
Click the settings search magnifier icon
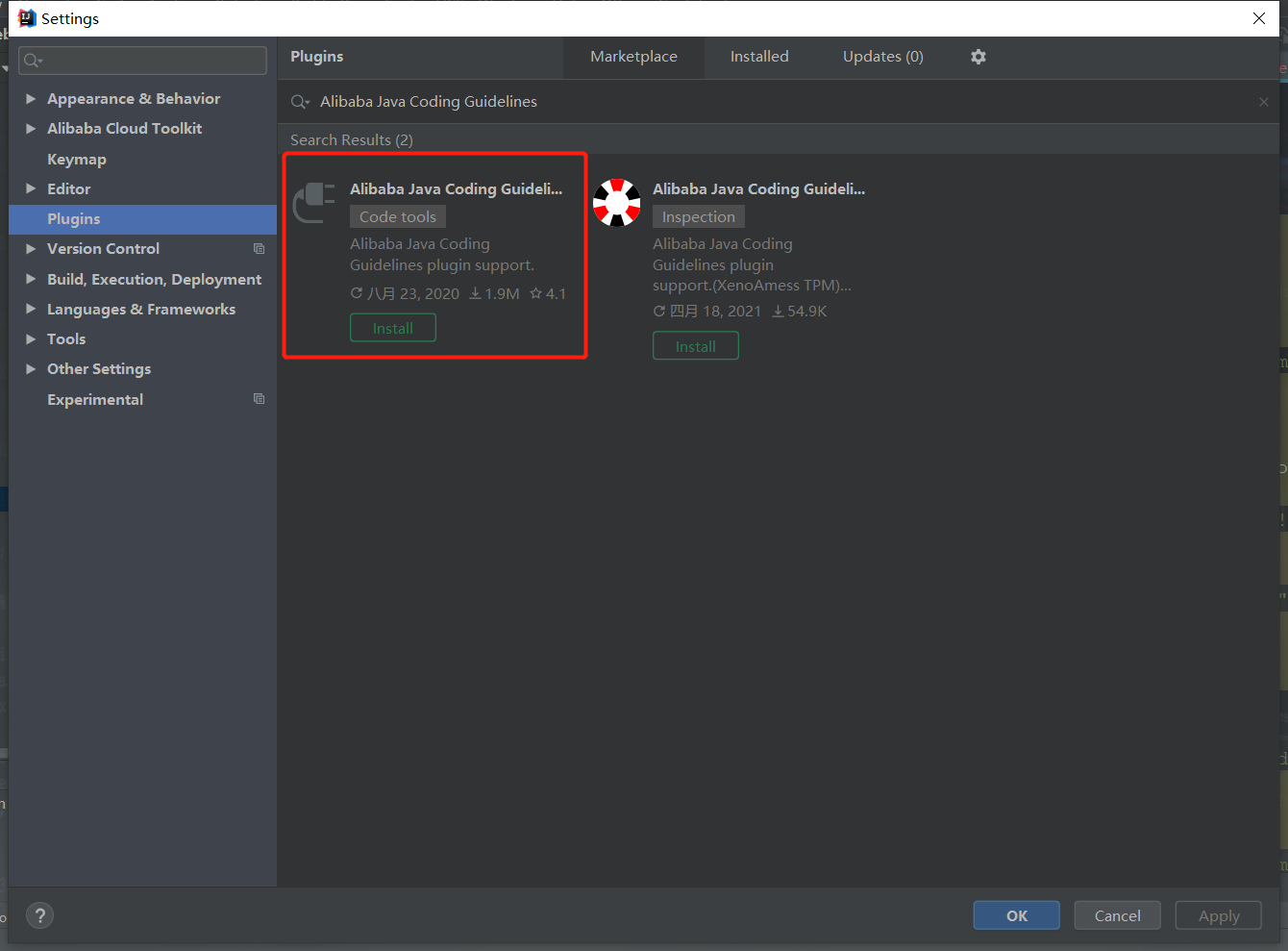33,61
